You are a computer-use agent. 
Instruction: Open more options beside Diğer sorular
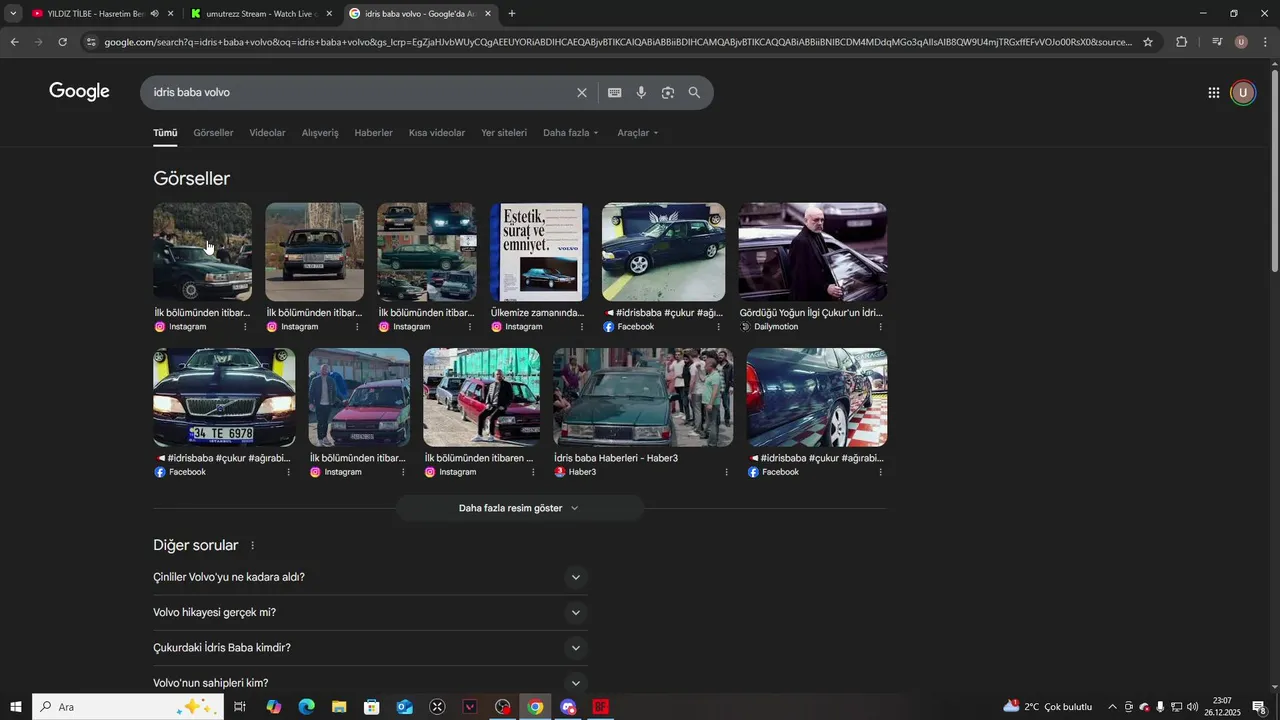point(252,546)
